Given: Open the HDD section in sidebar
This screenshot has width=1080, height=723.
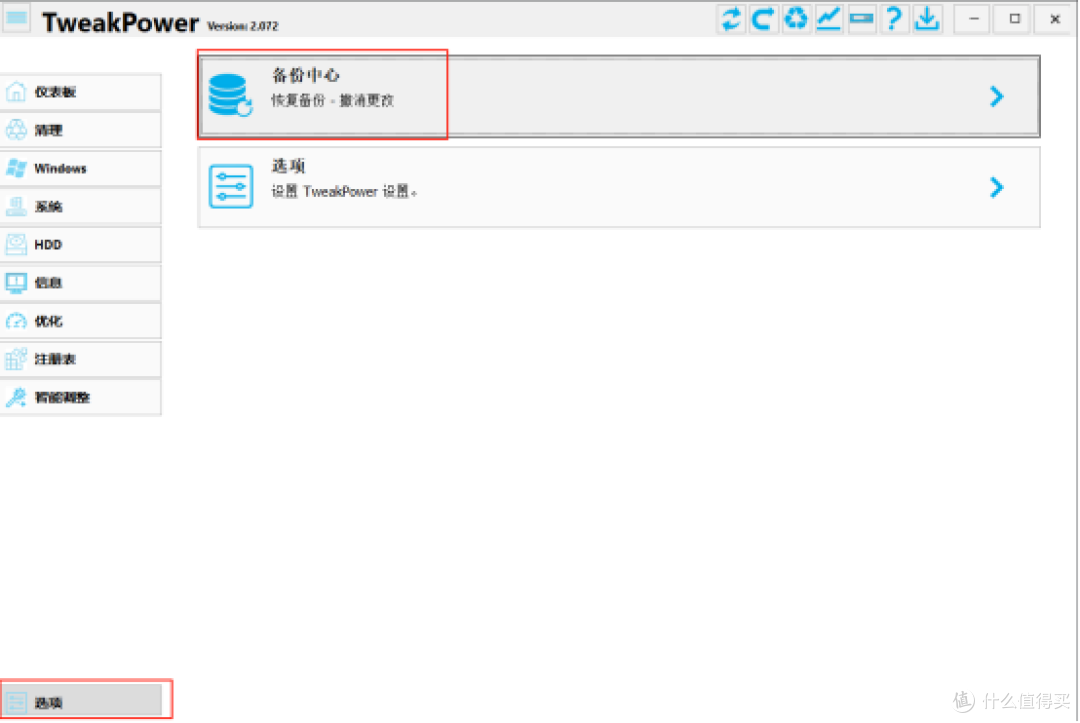Looking at the screenshot, I should pyautogui.click(x=81, y=244).
